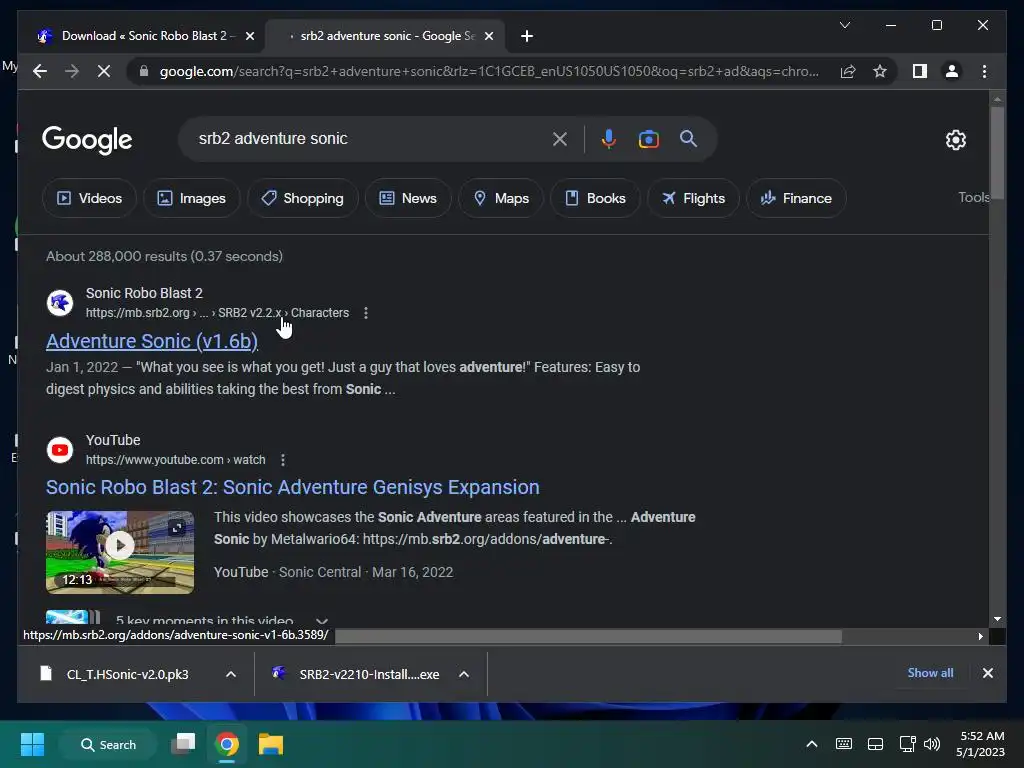Open more options for mb.srb2.org result
Screen dimensions: 1024x768
click(x=366, y=313)
